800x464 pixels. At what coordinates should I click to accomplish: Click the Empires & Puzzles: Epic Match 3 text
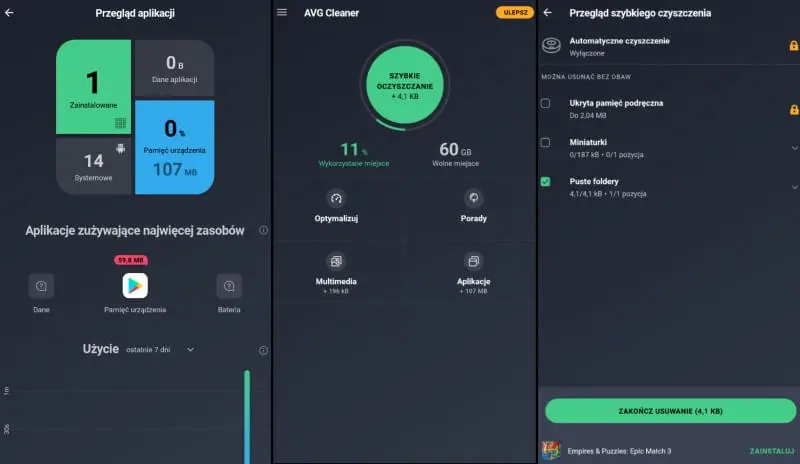pos(619,451)
